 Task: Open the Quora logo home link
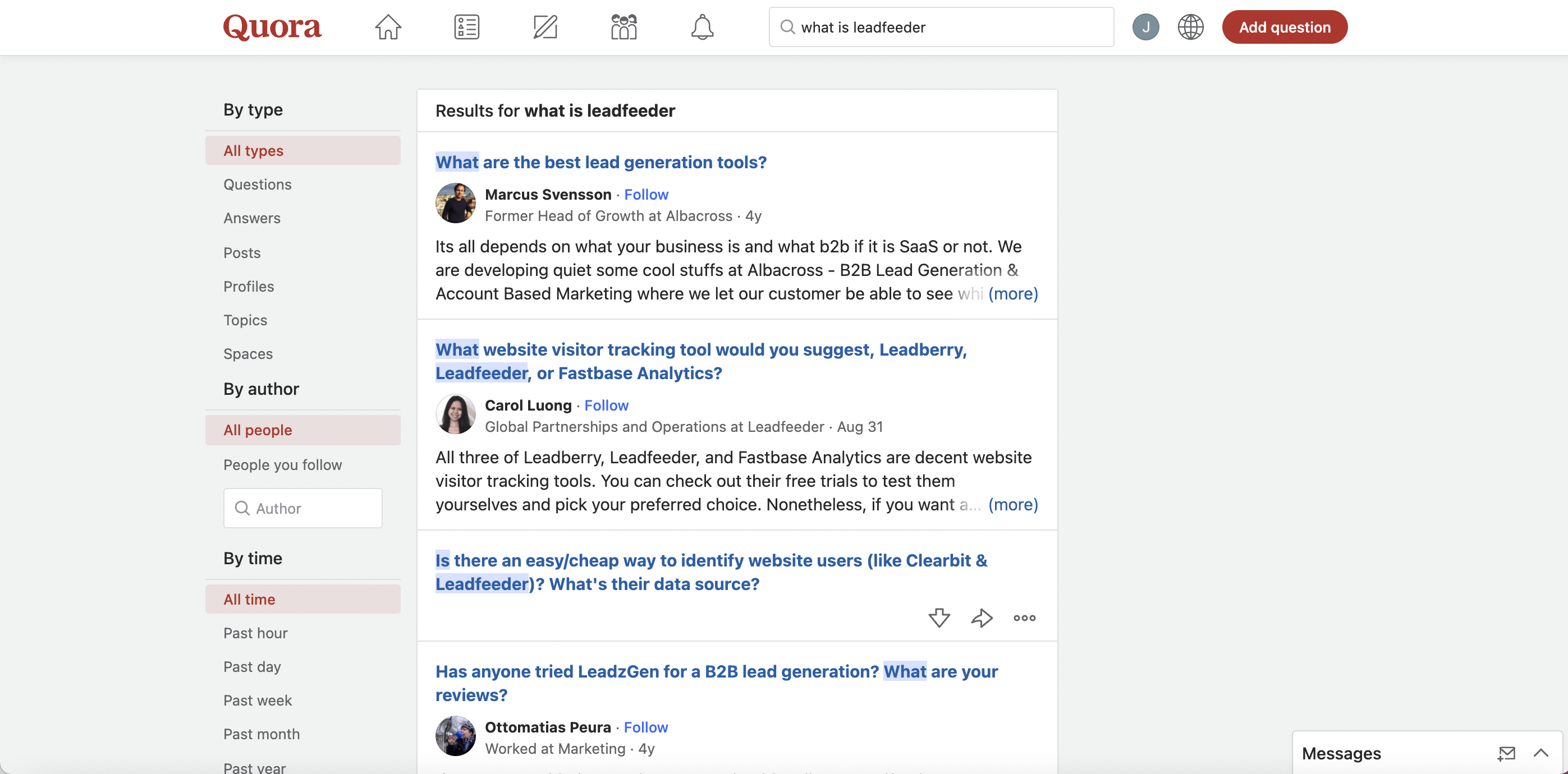272,27
